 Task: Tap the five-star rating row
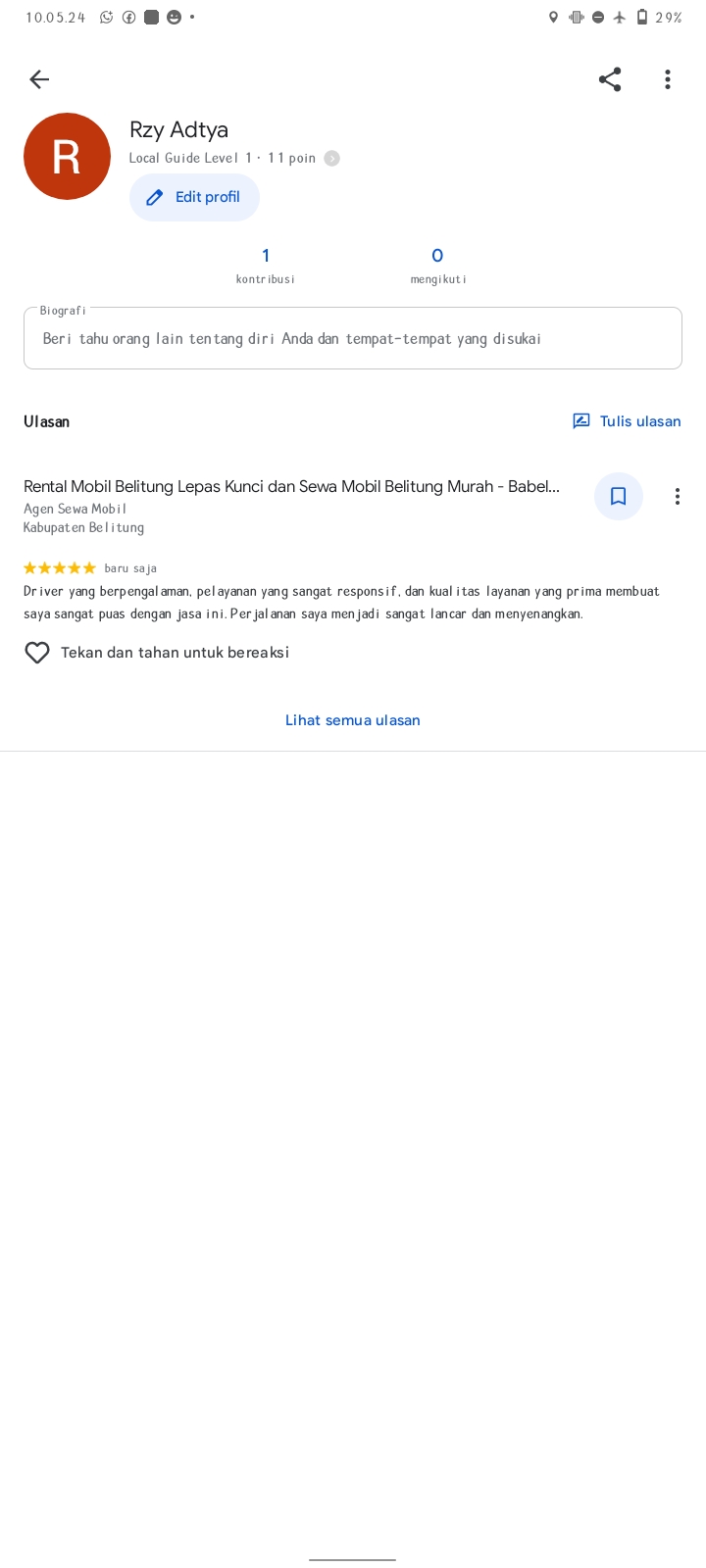click(60, 568)
